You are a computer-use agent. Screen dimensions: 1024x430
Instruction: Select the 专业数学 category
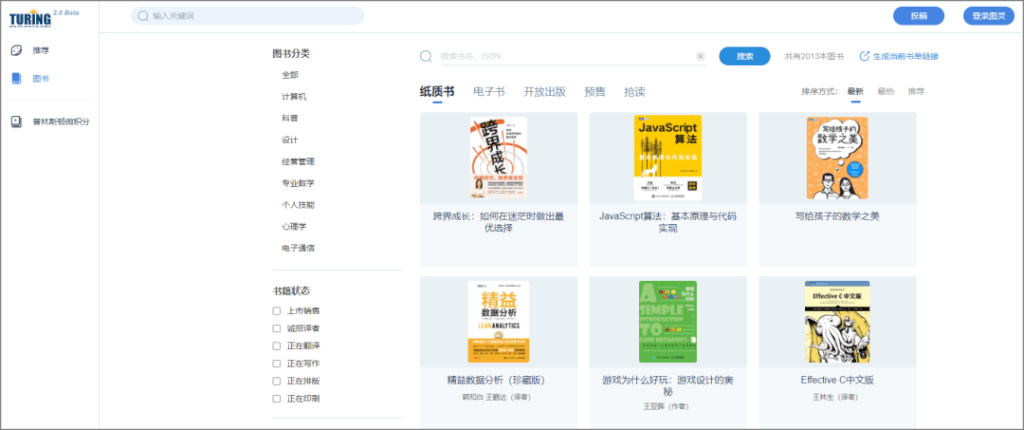(x=298, y=183)
